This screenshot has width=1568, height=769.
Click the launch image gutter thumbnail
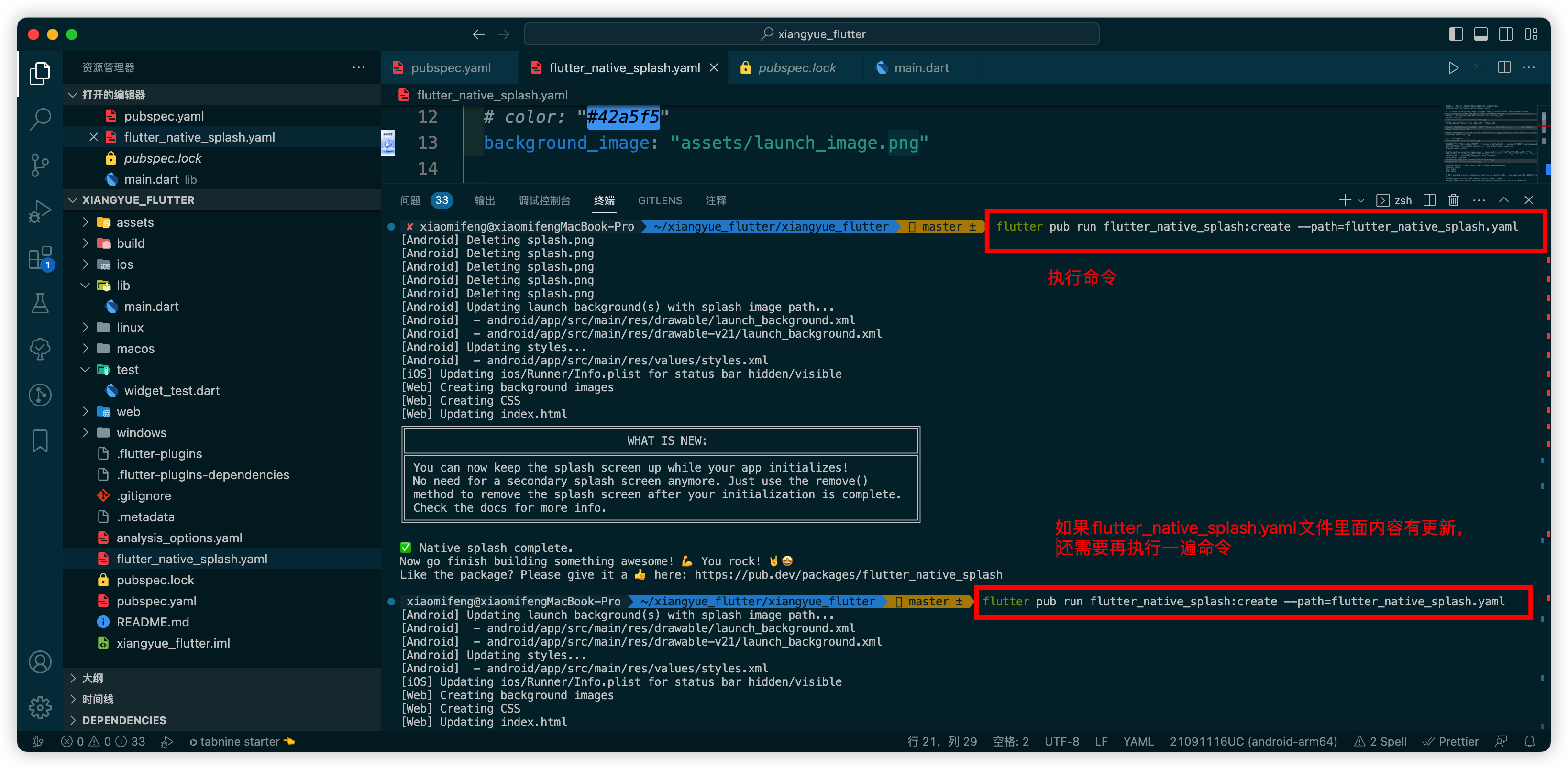point(388,143)
